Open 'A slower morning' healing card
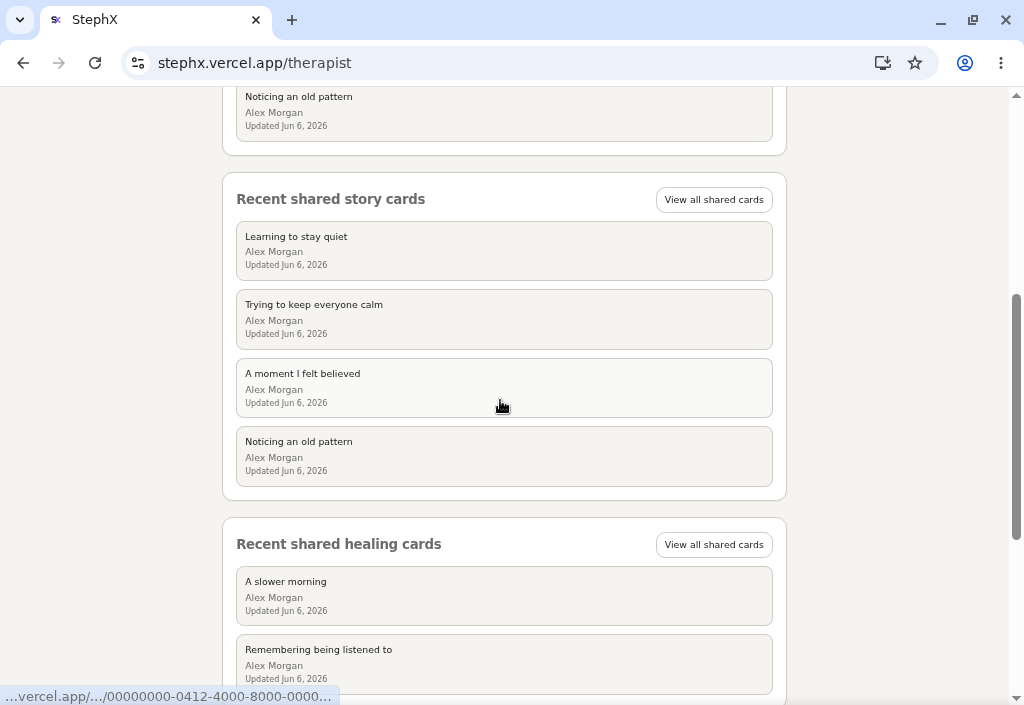Screen dimensions: 1024x705 pos(504,596)
